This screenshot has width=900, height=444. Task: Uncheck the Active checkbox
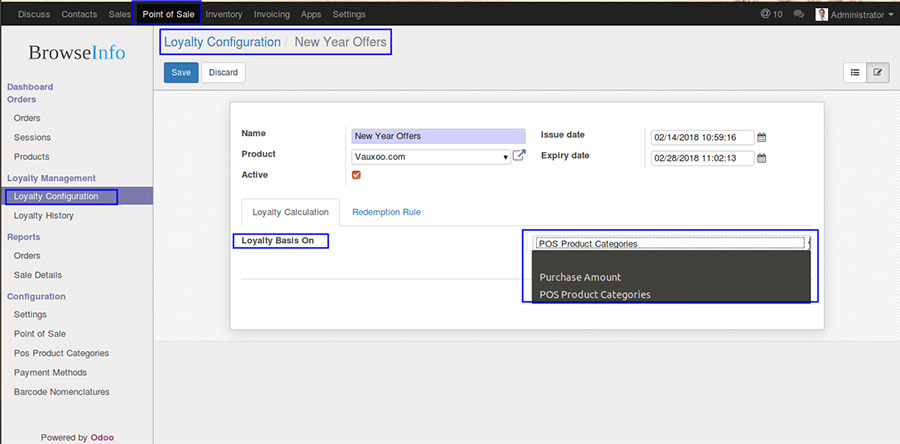coord(356,175)
